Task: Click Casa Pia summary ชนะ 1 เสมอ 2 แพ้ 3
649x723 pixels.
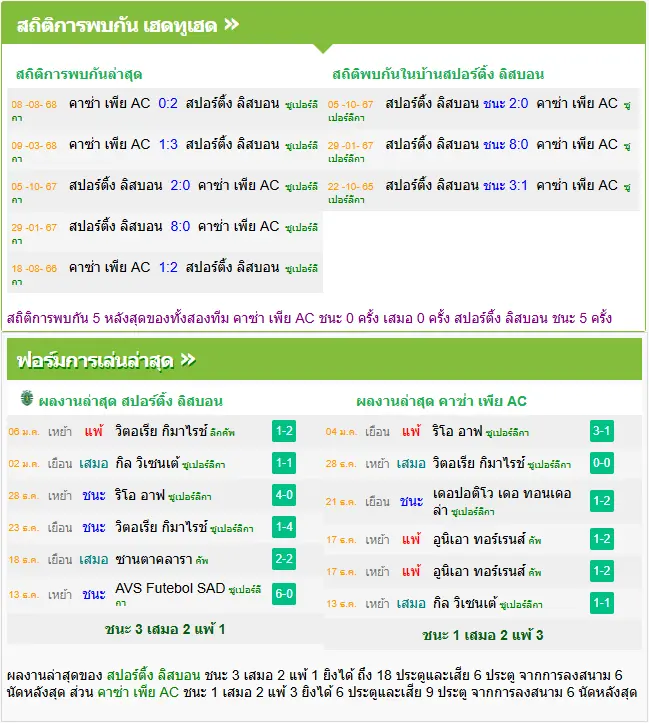Action: click(483, 635)
